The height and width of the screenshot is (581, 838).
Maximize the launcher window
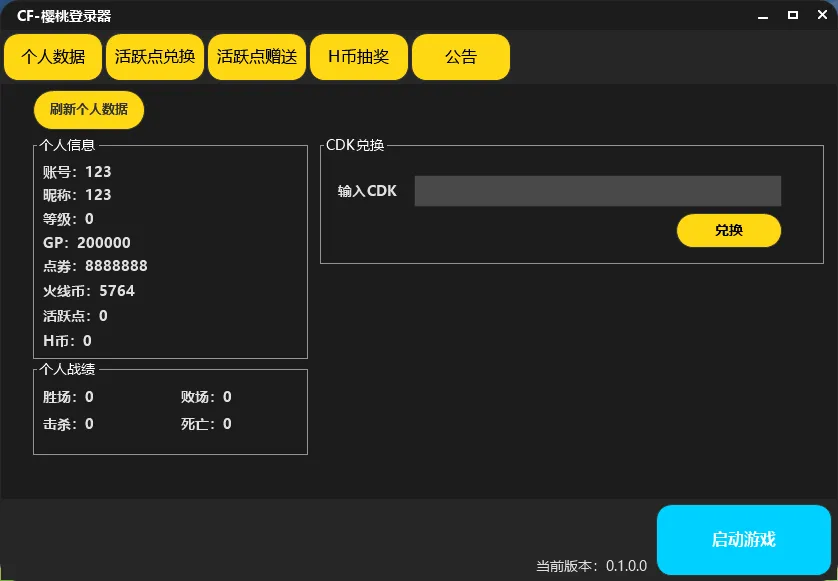[x=793, y=15]
